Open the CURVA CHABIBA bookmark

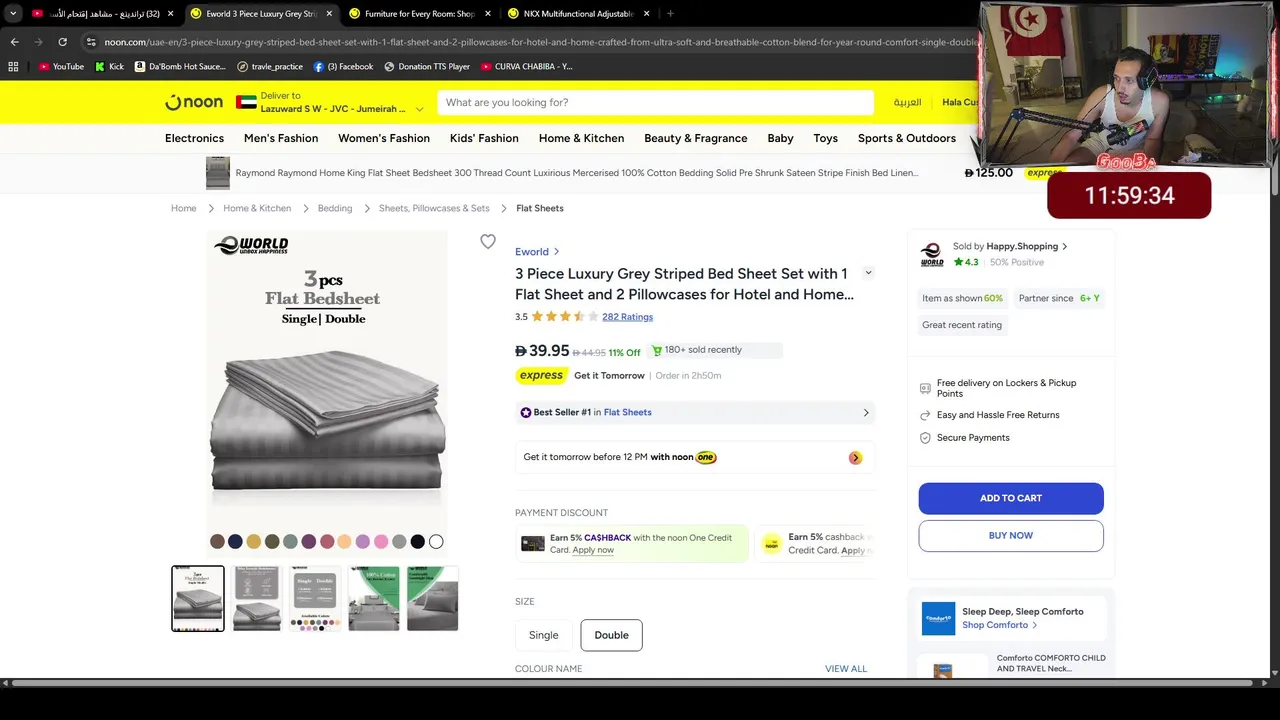click(527, 66)
